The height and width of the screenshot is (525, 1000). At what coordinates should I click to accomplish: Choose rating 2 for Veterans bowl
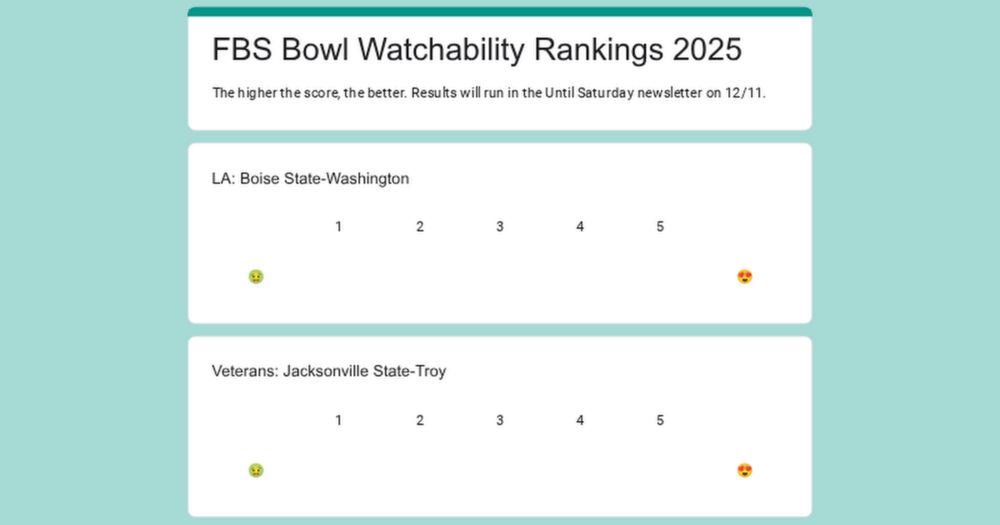(420, 420)
